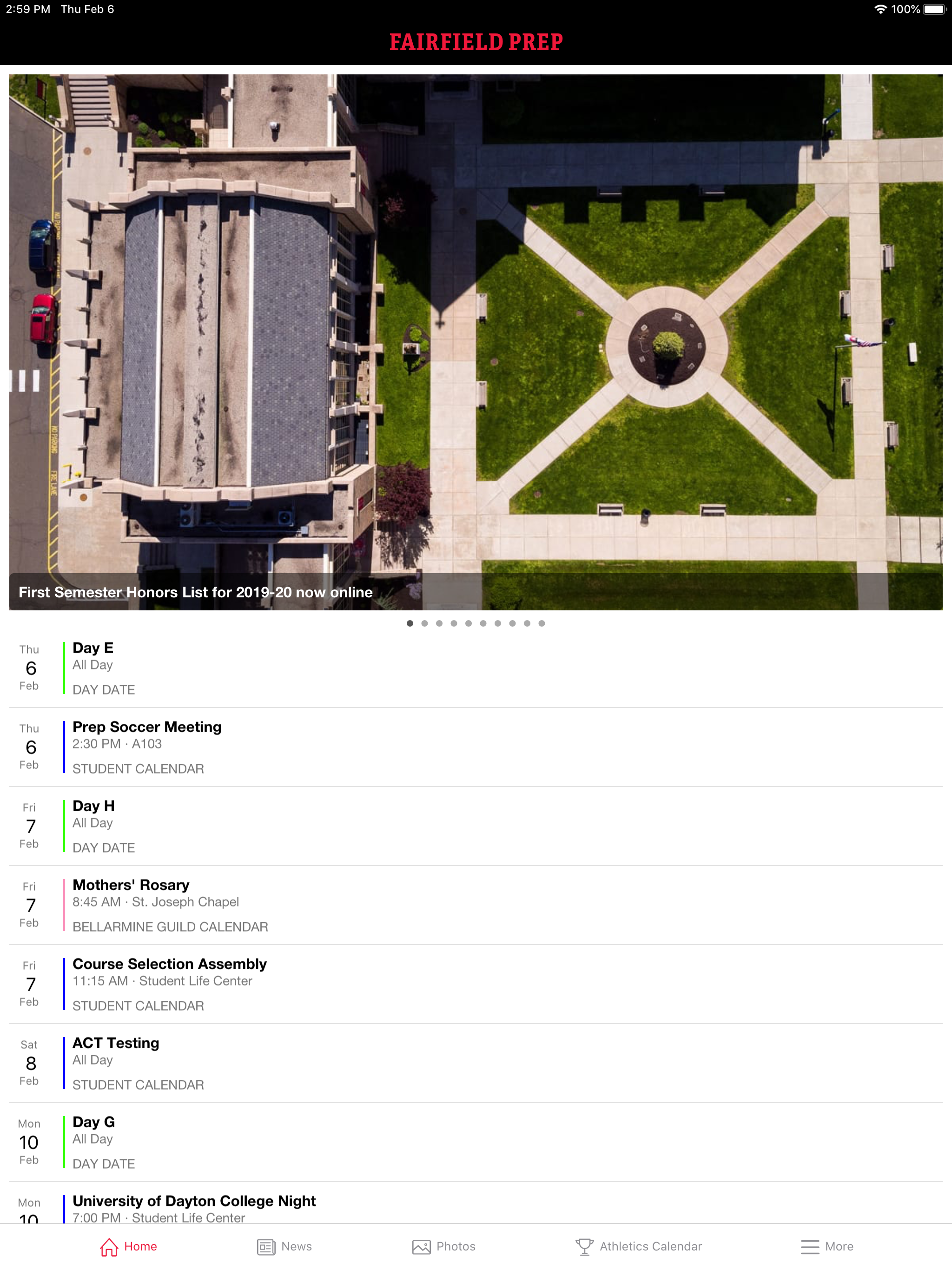Tap the Home house icon

108,1246
